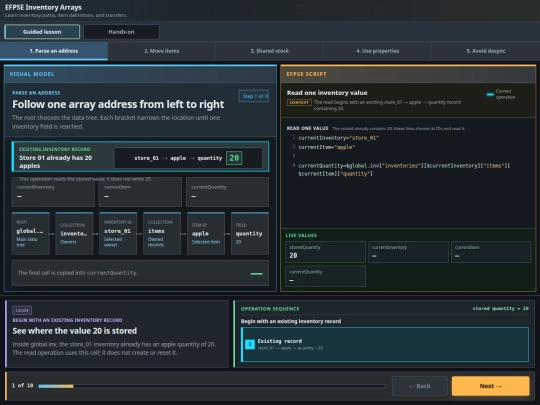Click the 'store_01 → apple → quantity' path
The height and width of the screenshot is (405, 540).
178,158
